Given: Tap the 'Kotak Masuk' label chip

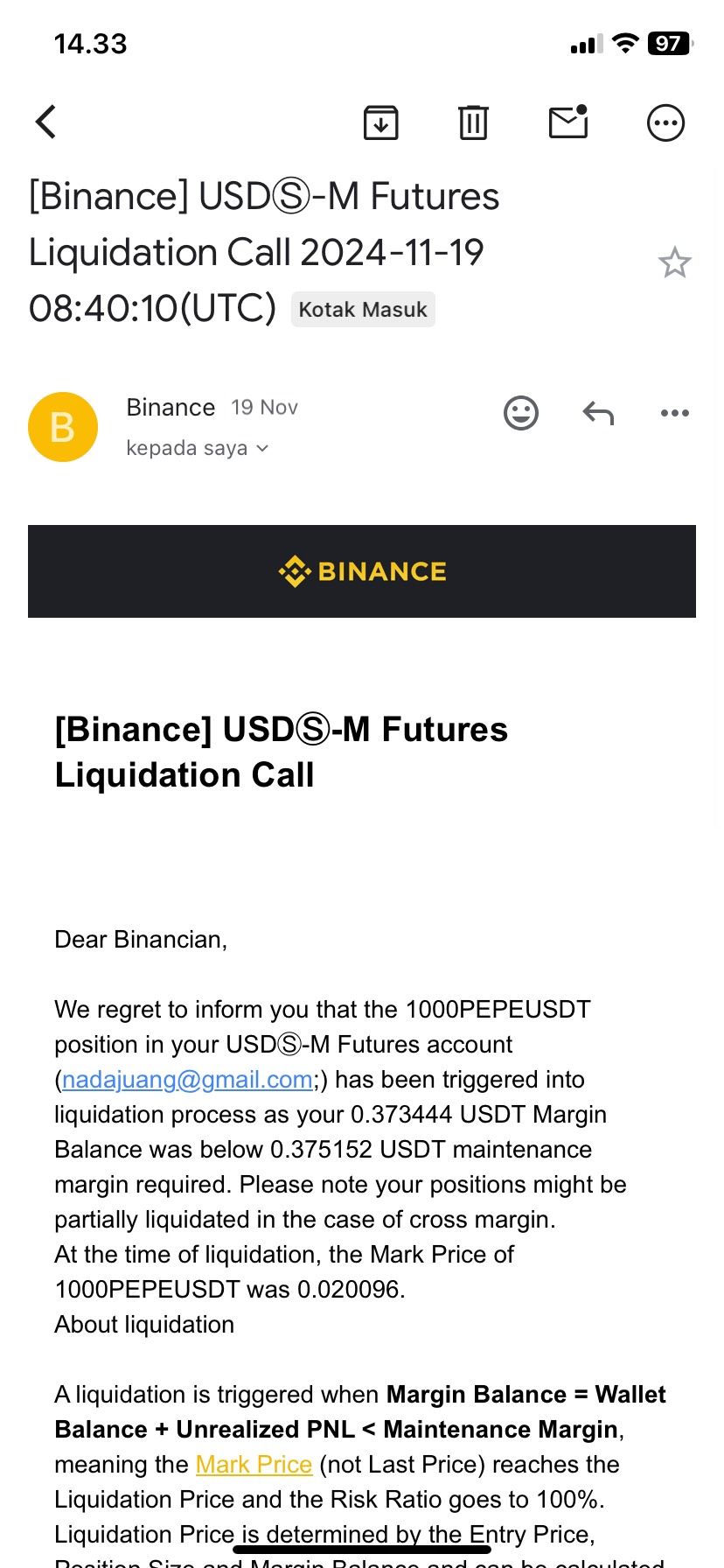Looking at the screenshot, I should [x=363, y=310].
